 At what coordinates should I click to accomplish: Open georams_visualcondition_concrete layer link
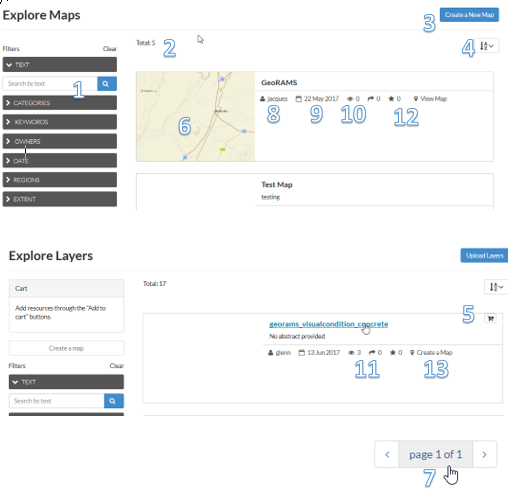[x=328, y=324]
